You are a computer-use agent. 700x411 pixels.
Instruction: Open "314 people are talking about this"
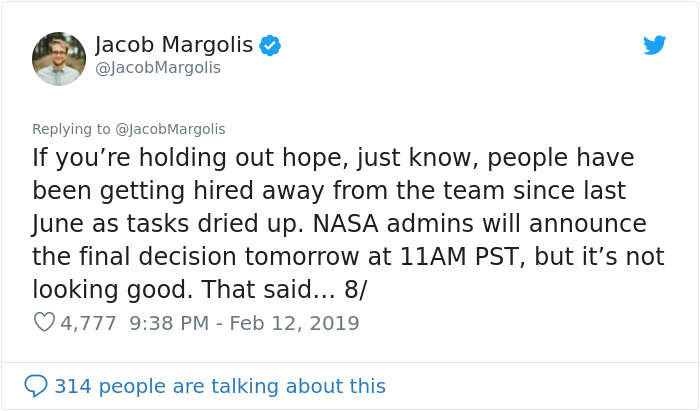click(219, 385)
